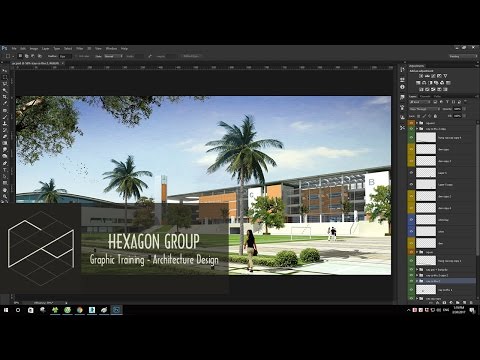Viewport: 480px width, 360px height.
Task: Toggle visibility of topmost orange layer group
Action: [x=411, y=123]
